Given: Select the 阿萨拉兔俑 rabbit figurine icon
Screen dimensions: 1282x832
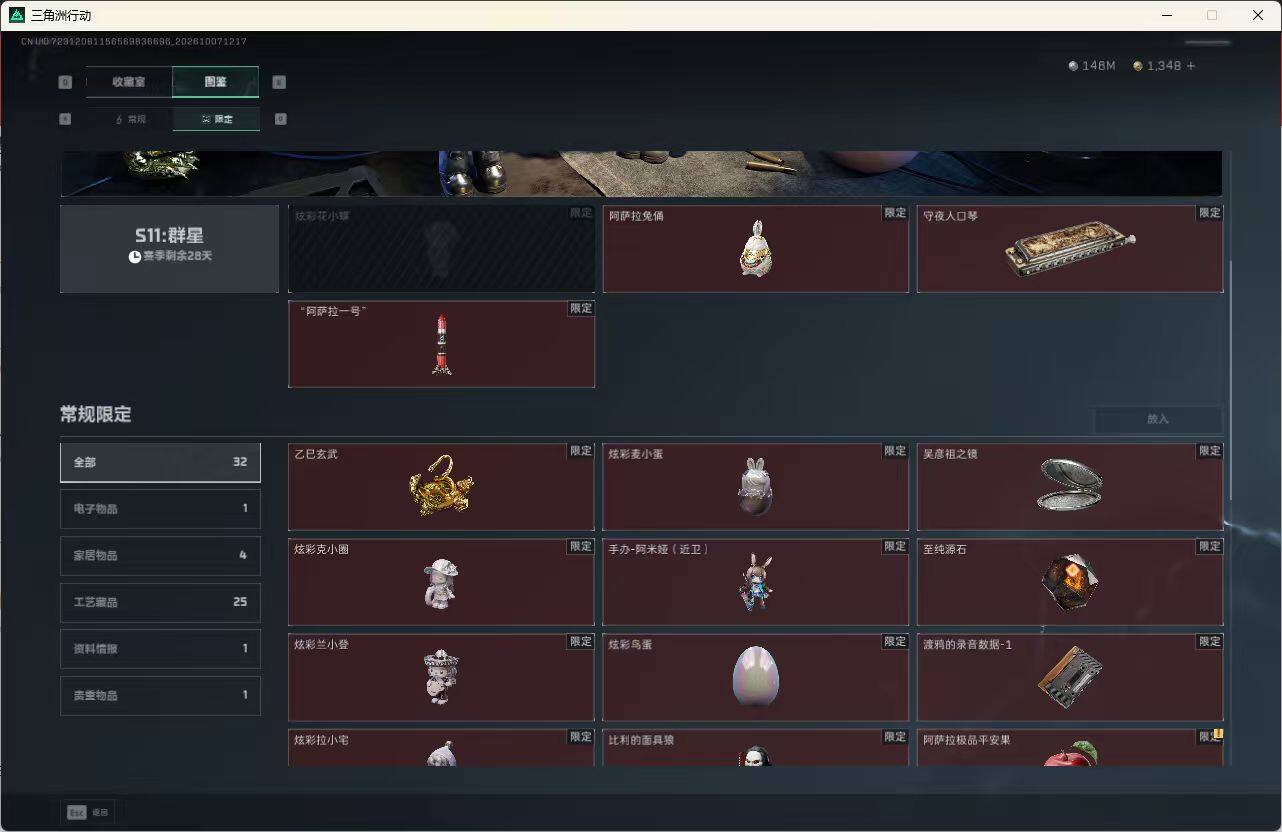Looking at the screenshot, I should [755, 248].
